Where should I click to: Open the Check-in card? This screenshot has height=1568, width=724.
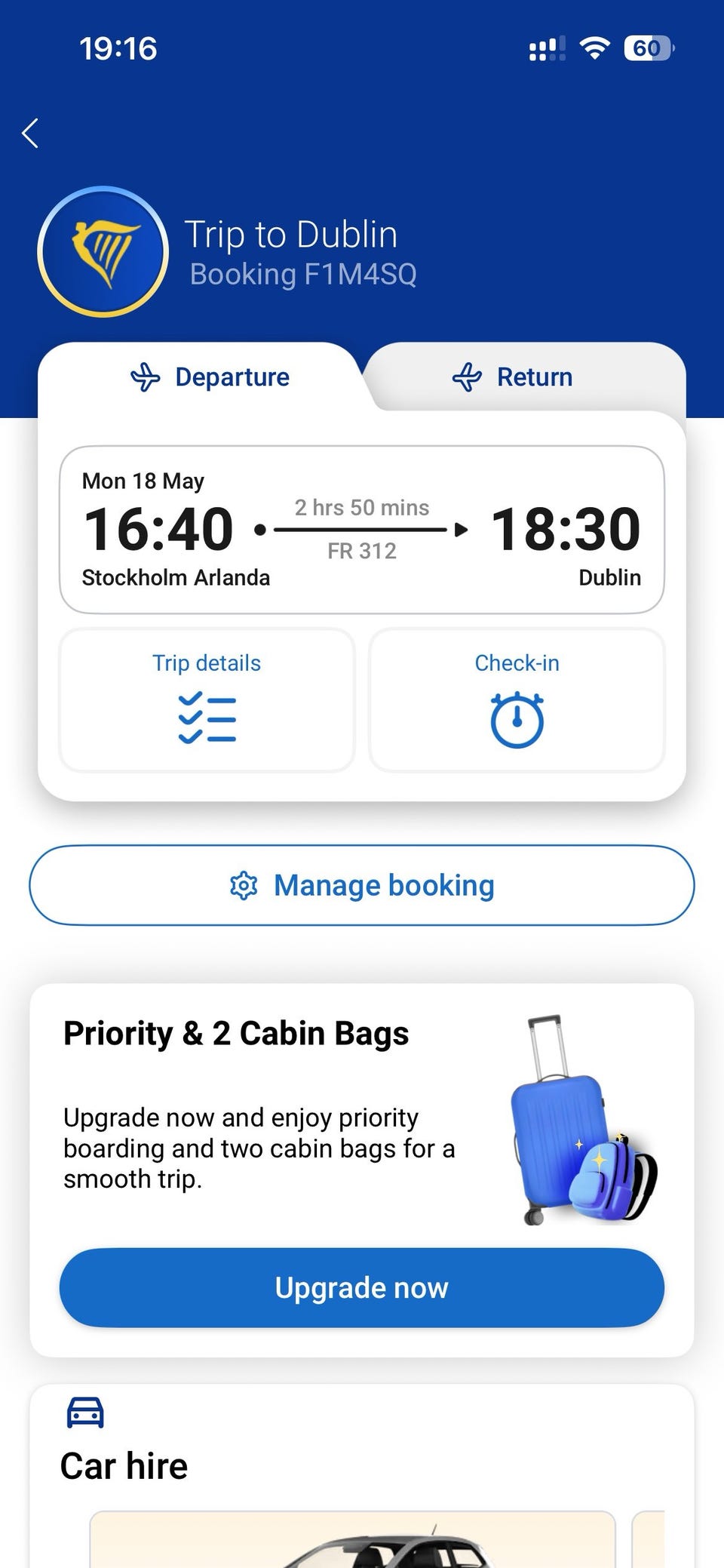[x=517, y=700]
